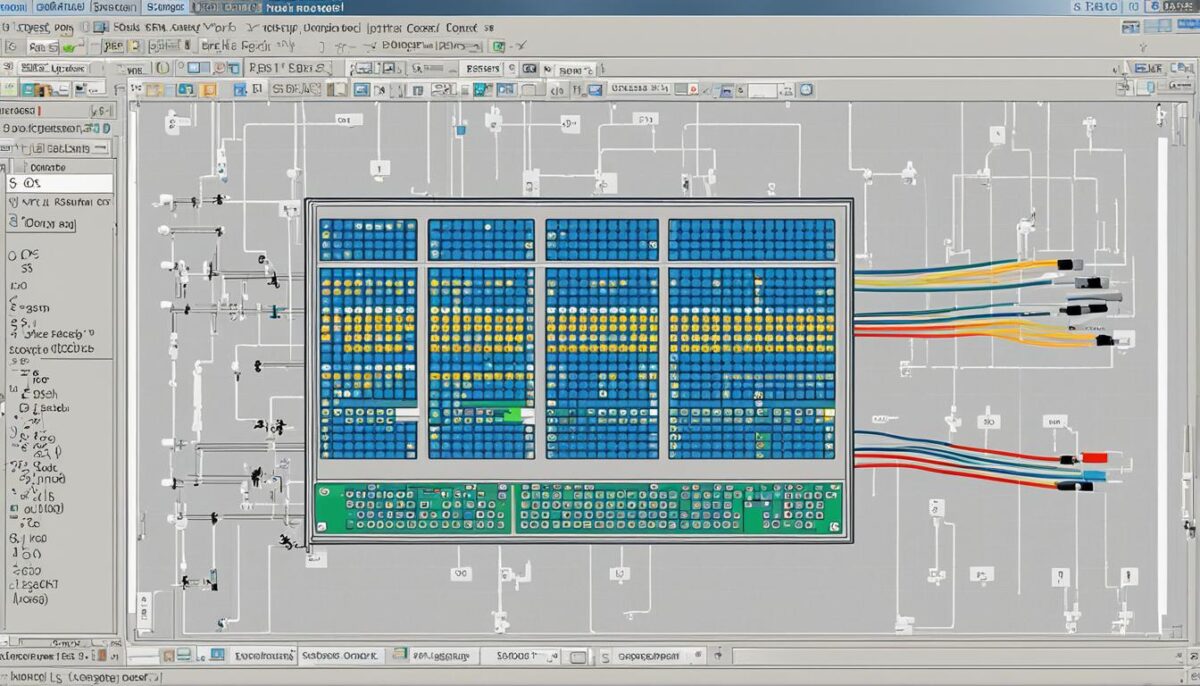The height and width of the screenshot is (686, 1200).
Task: Expand the component list in the left sidebar
Action: click(8, 146)
